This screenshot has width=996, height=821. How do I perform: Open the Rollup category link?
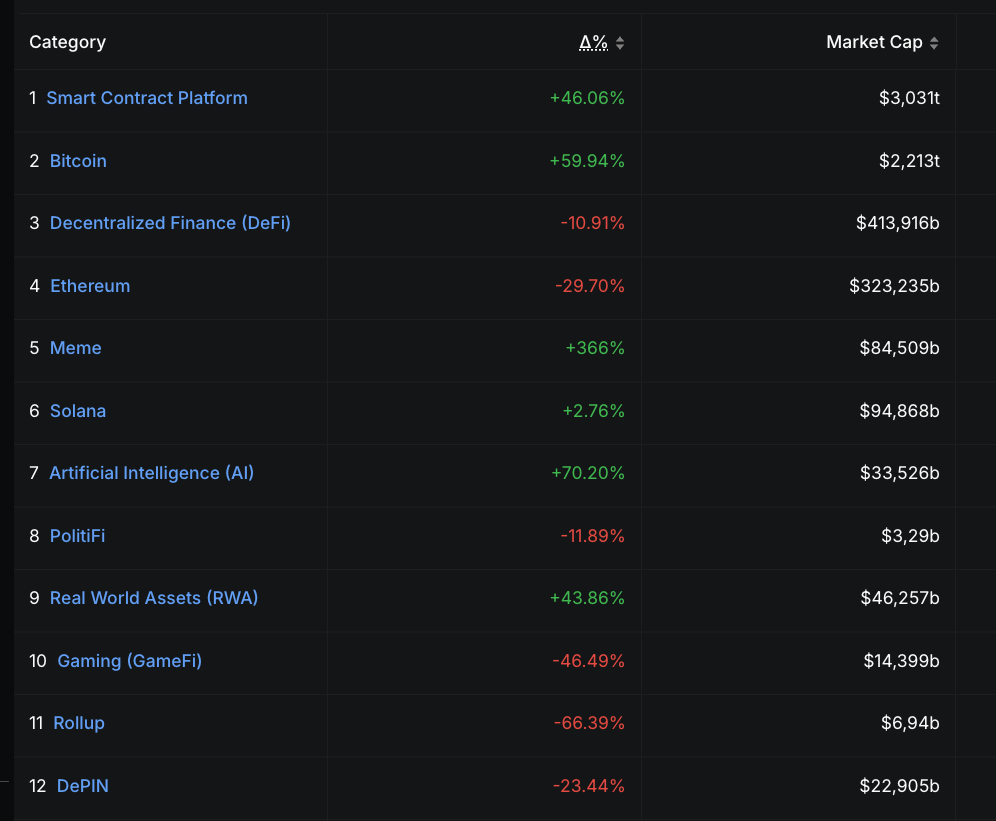pyautogui.click(x=79, y=723)
